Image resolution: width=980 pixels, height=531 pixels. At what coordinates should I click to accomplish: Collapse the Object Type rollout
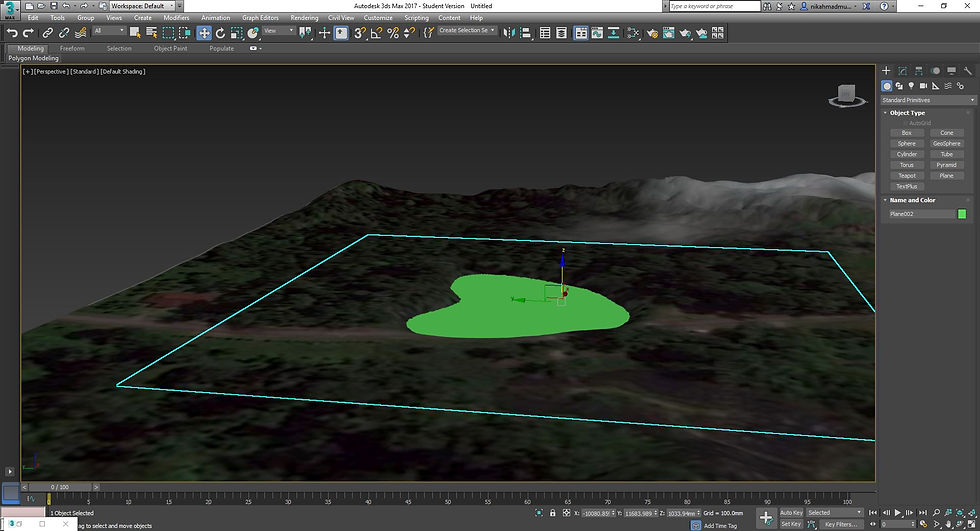(908, 113)
